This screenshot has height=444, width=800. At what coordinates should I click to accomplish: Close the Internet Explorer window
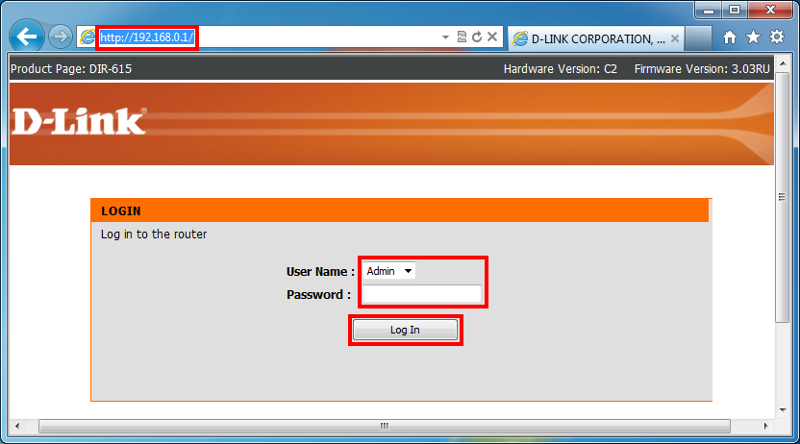point(771,10)
